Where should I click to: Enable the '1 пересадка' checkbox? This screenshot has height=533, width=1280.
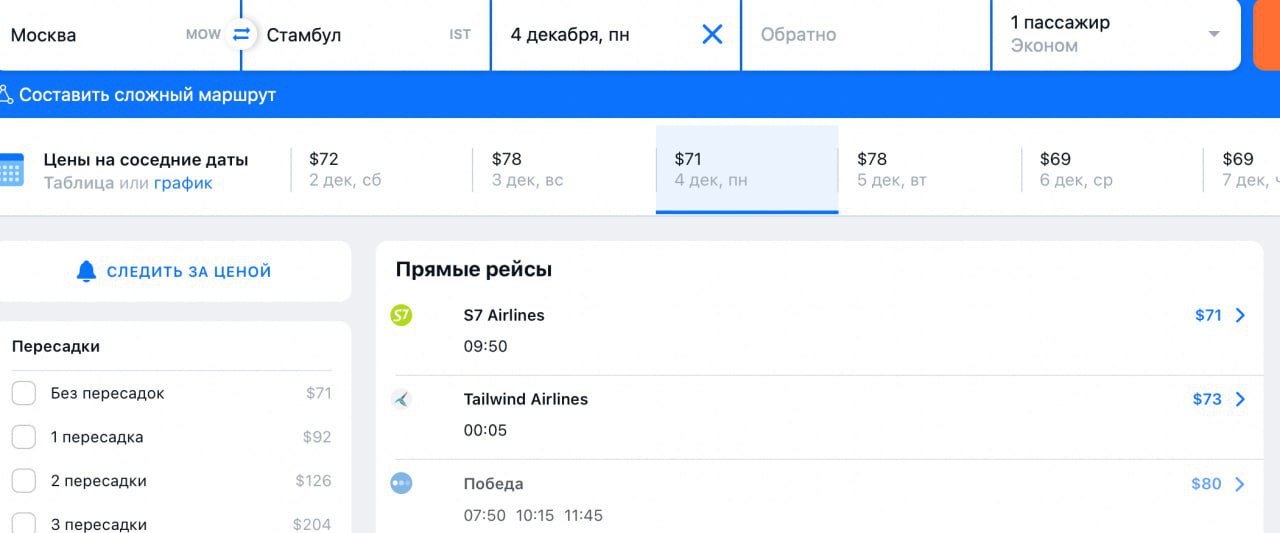(x=24, y=437)
